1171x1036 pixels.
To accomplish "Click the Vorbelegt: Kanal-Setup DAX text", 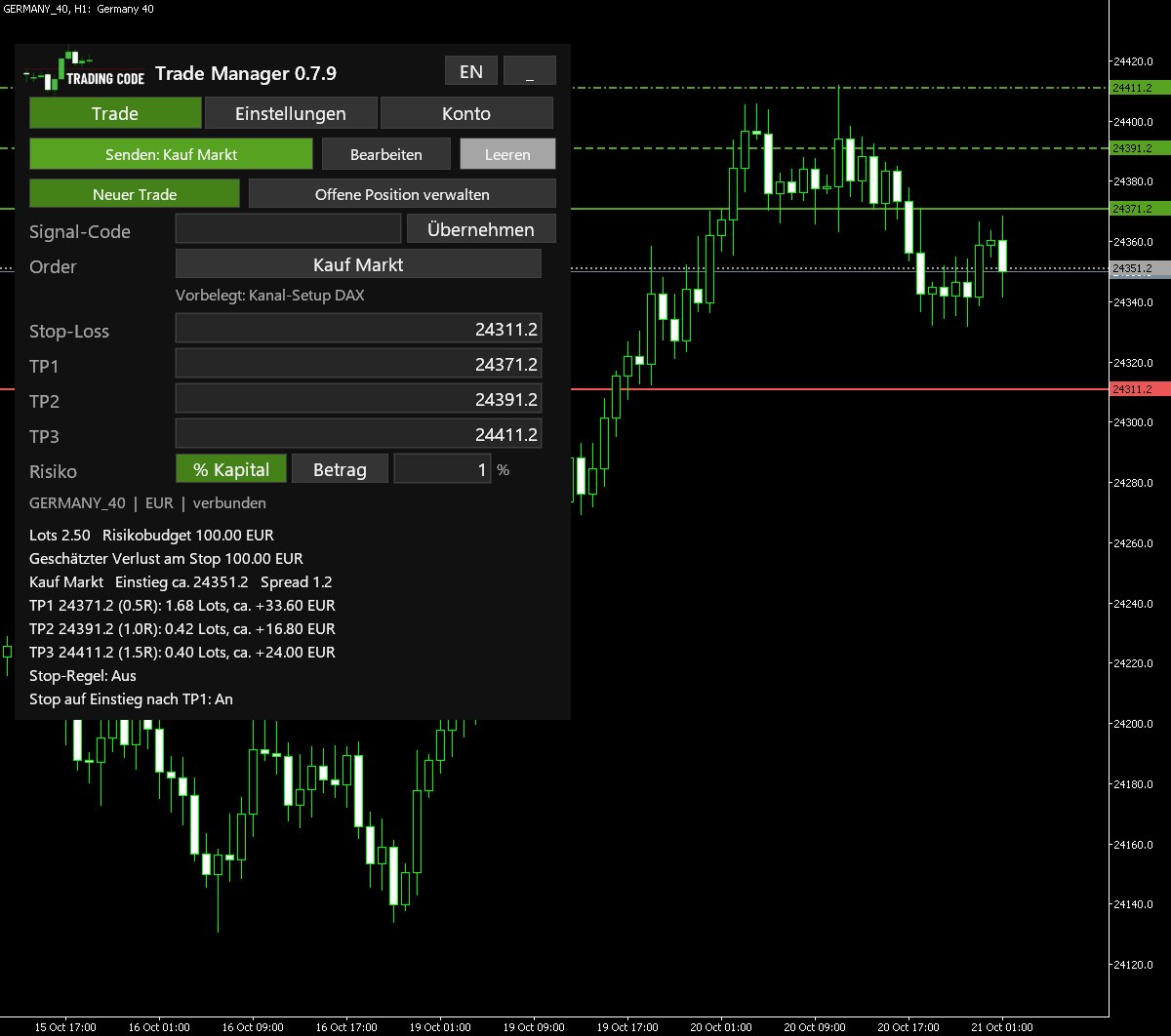I will [x=270, y=296].
